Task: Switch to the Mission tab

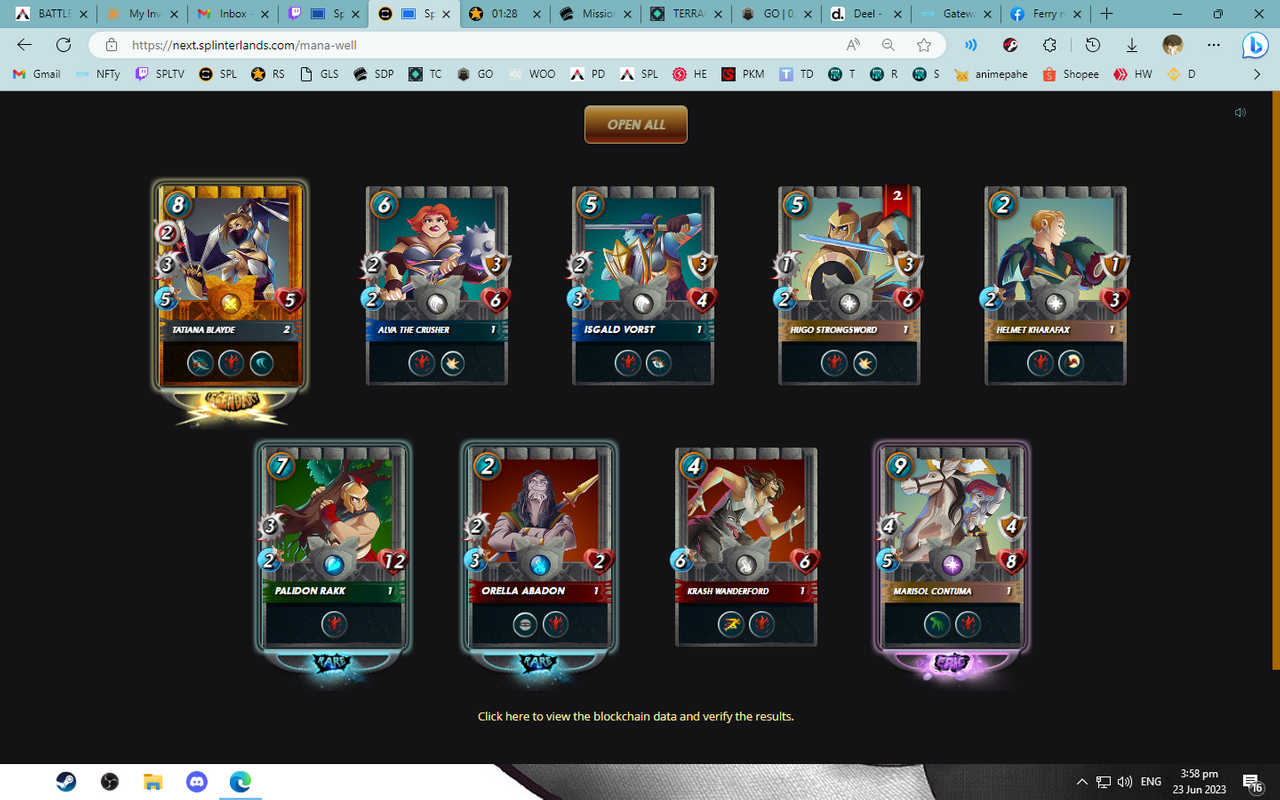Action: tap(596, 14)
